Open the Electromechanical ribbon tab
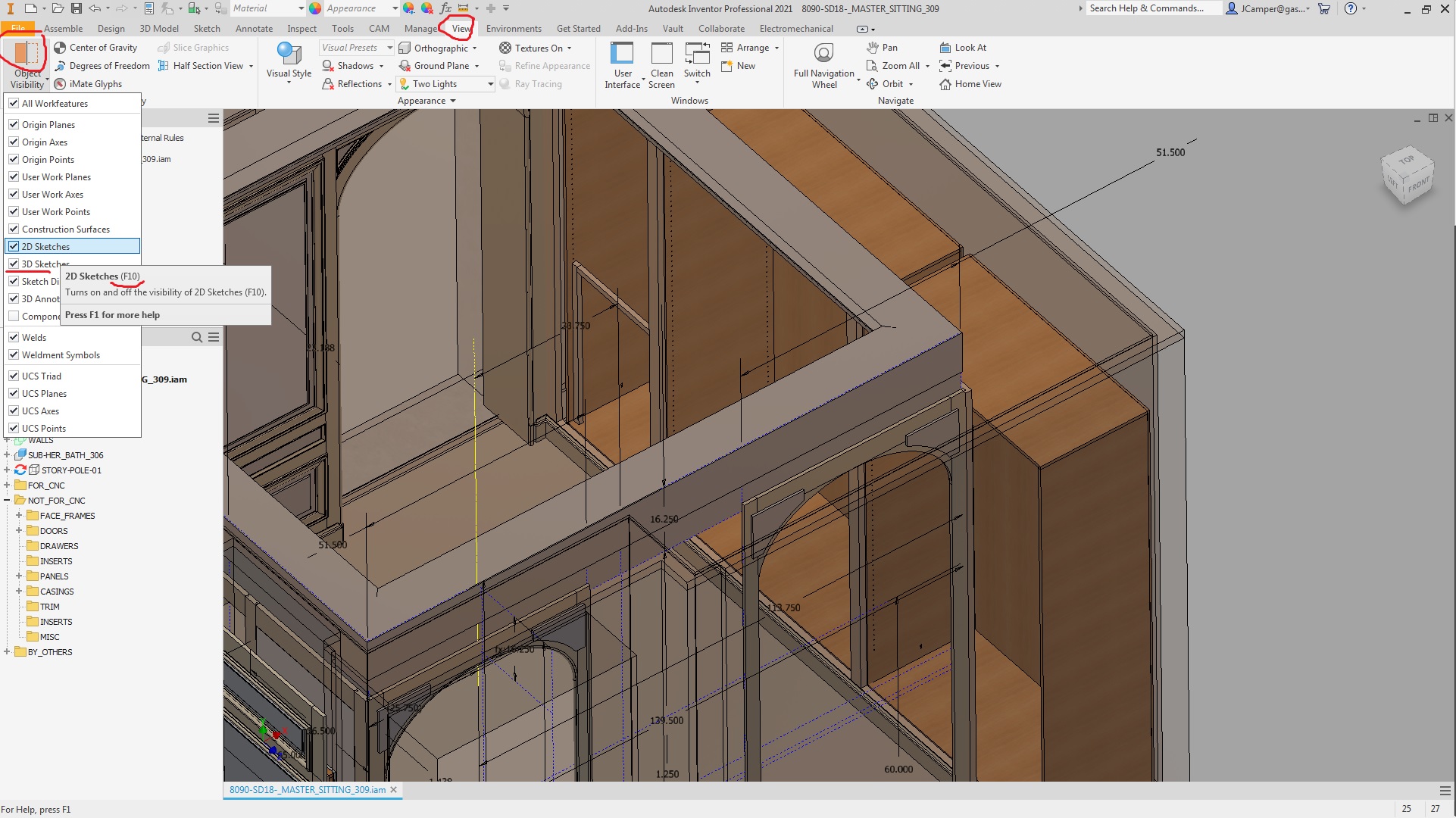The height and width of the screenshot is (818, 1456). [796, 28]
